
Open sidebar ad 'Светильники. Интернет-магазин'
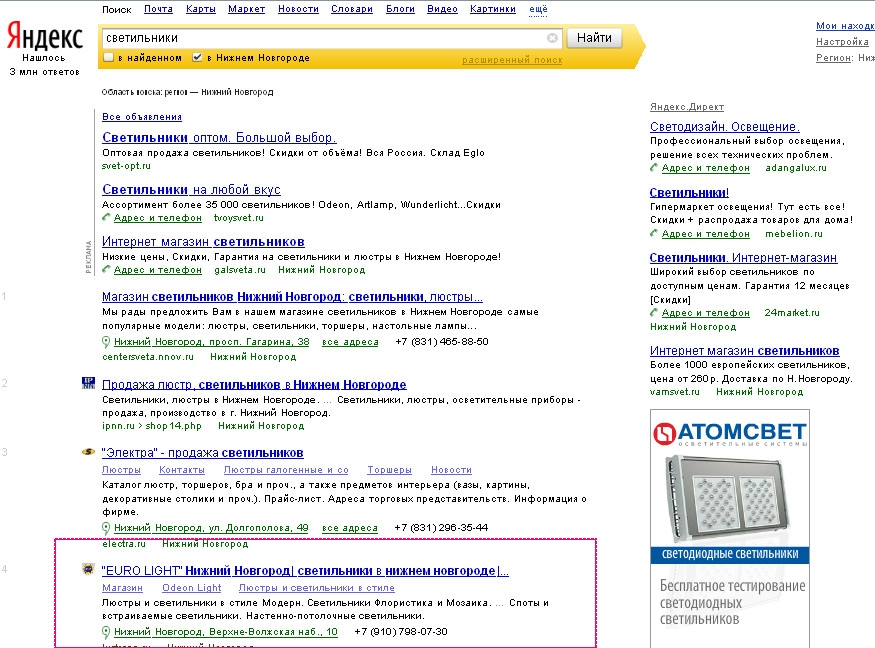point(743,257)
